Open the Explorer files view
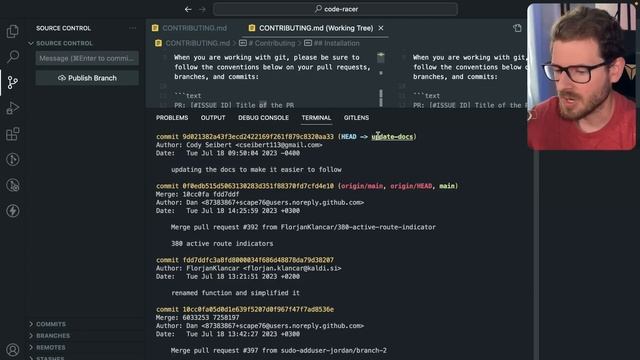Viewport: 640px width, 360px height. (x=13, y=31)
